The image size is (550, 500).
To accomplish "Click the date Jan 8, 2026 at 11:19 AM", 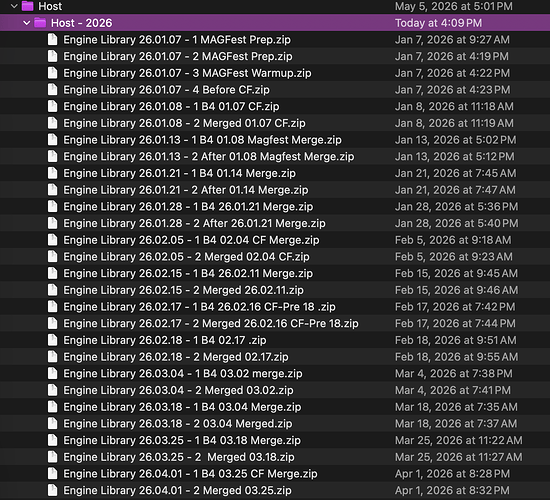I will [x=454, y=123].
